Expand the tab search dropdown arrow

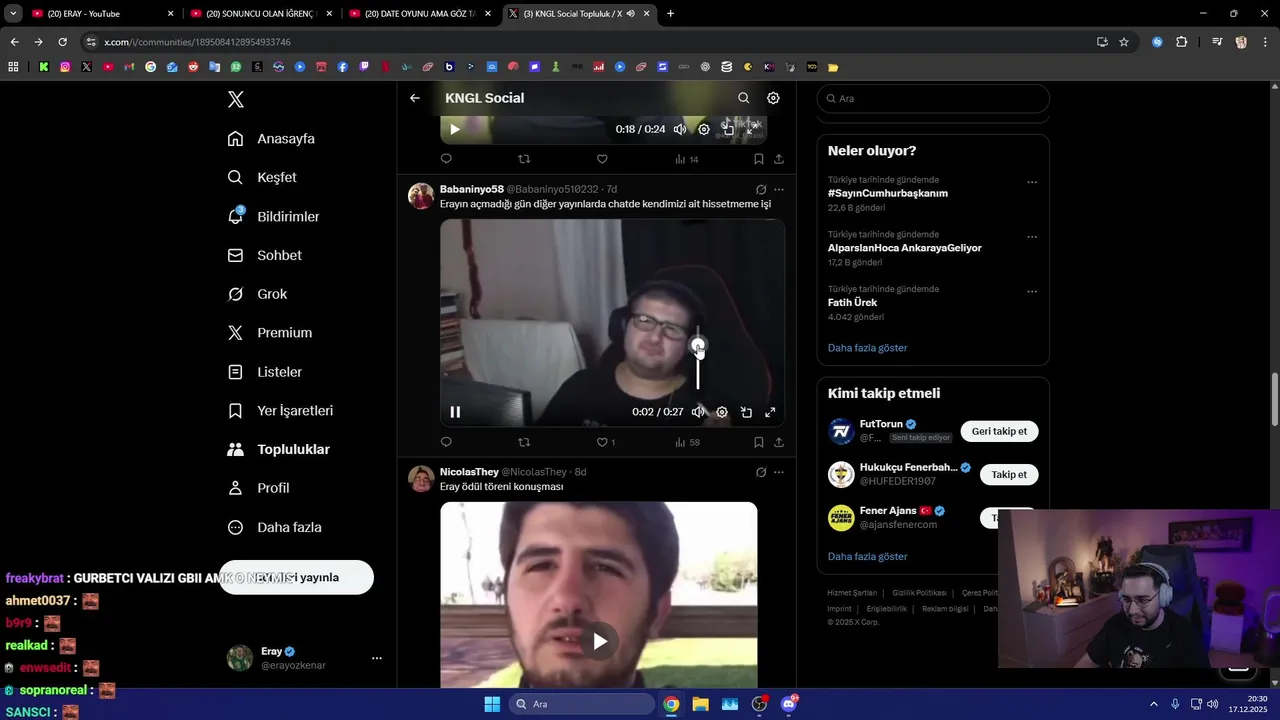[13, 14]
